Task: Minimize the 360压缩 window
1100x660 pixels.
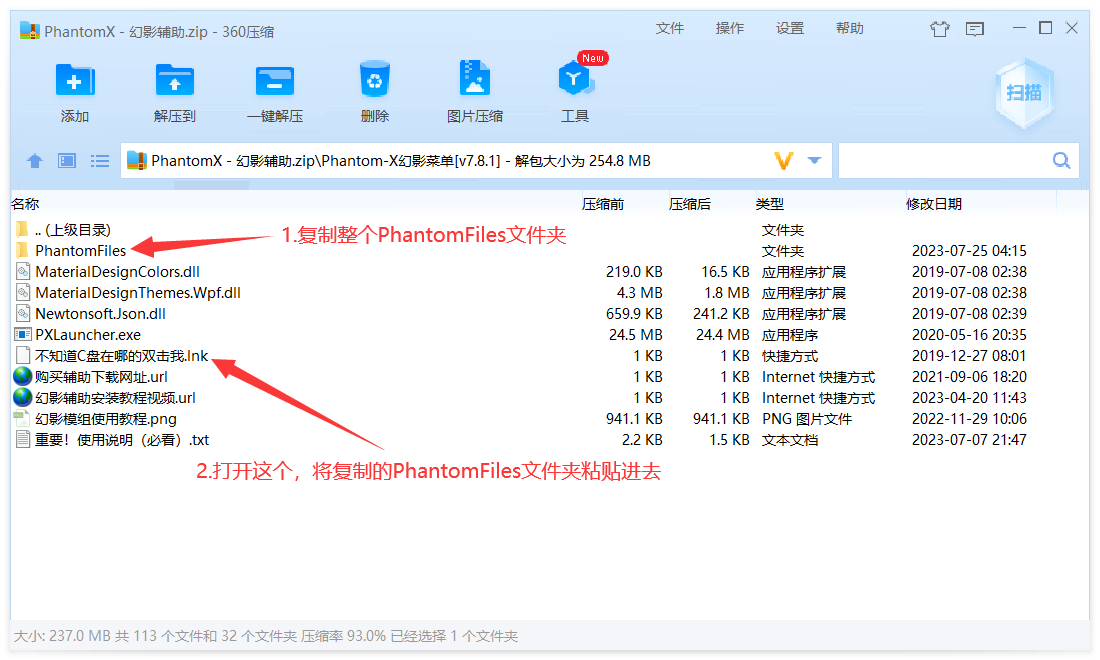Action: coord(1019,28)
